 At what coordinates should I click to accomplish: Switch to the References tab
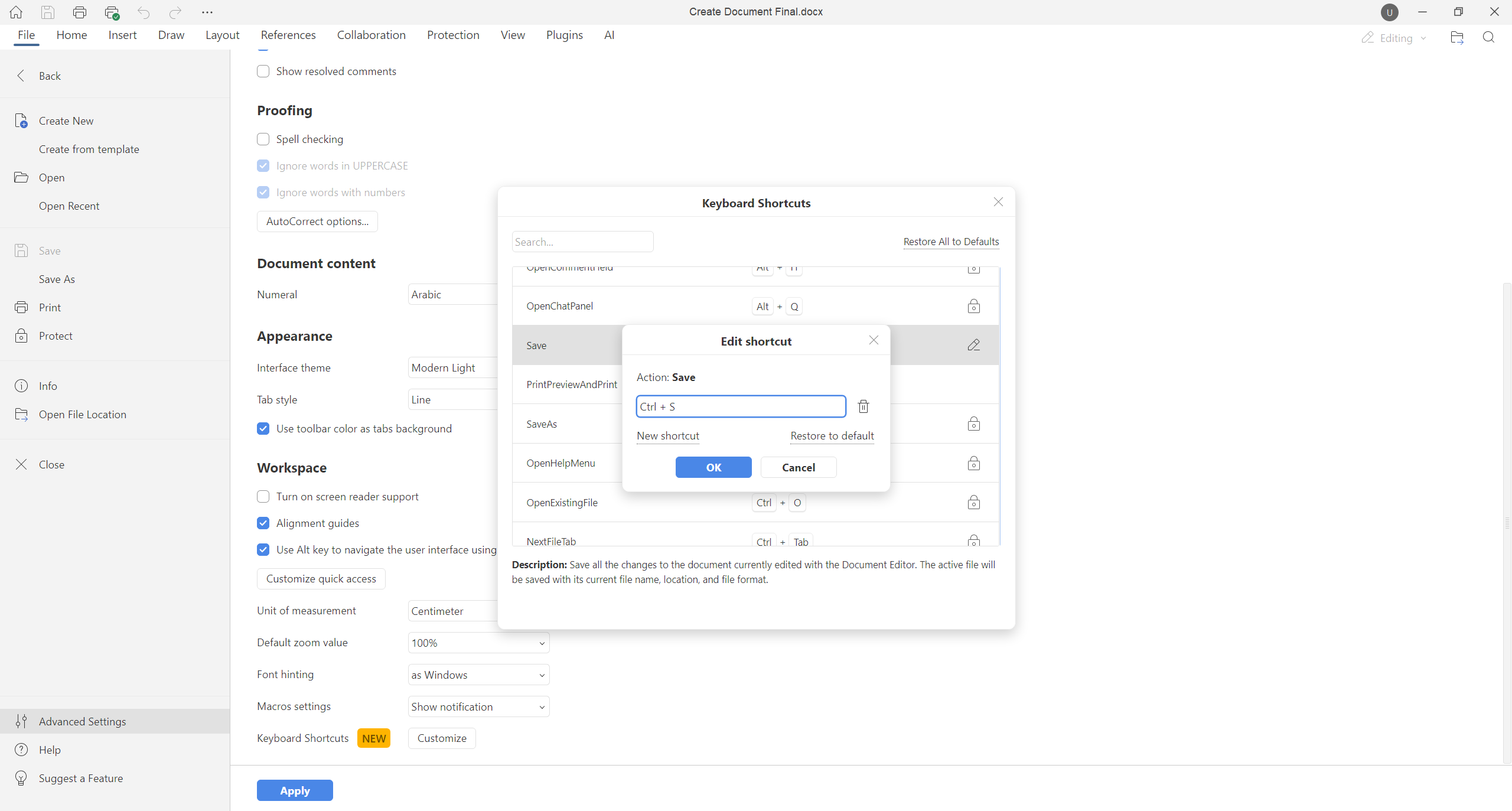coord(288,35)
